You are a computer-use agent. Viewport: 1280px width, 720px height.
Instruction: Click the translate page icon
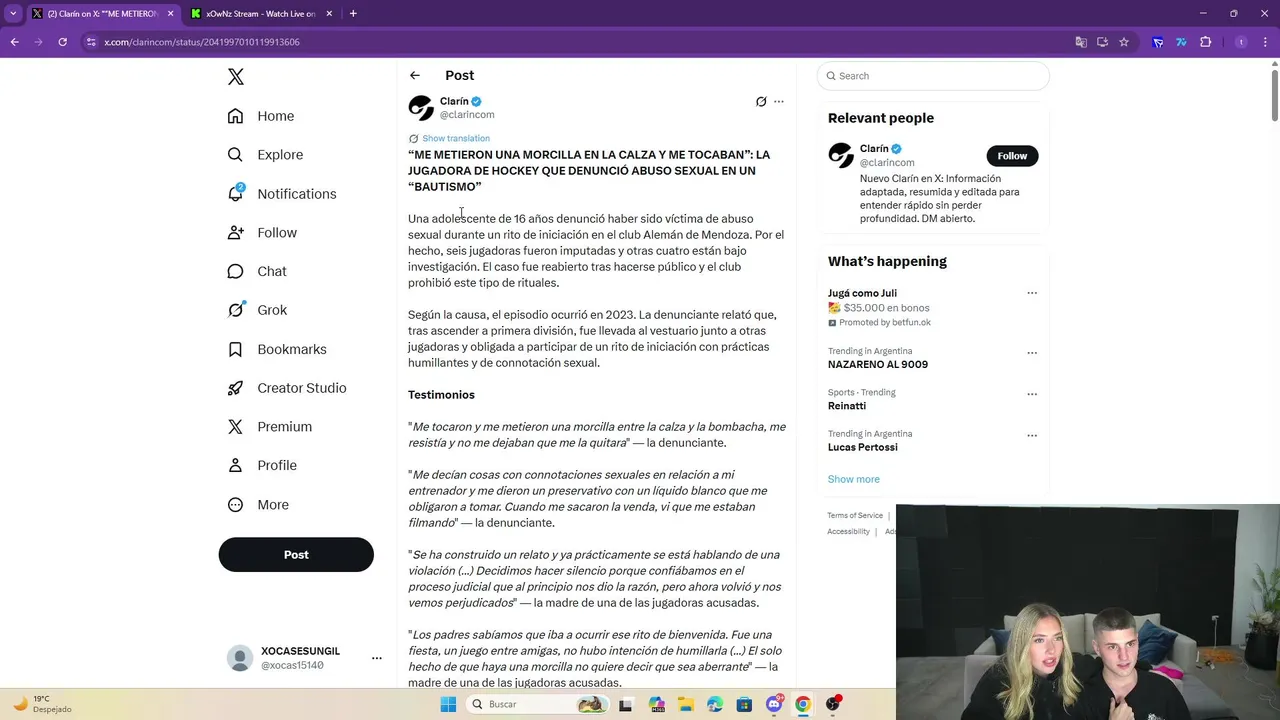pyautogui.click(x=1081, y=42)
